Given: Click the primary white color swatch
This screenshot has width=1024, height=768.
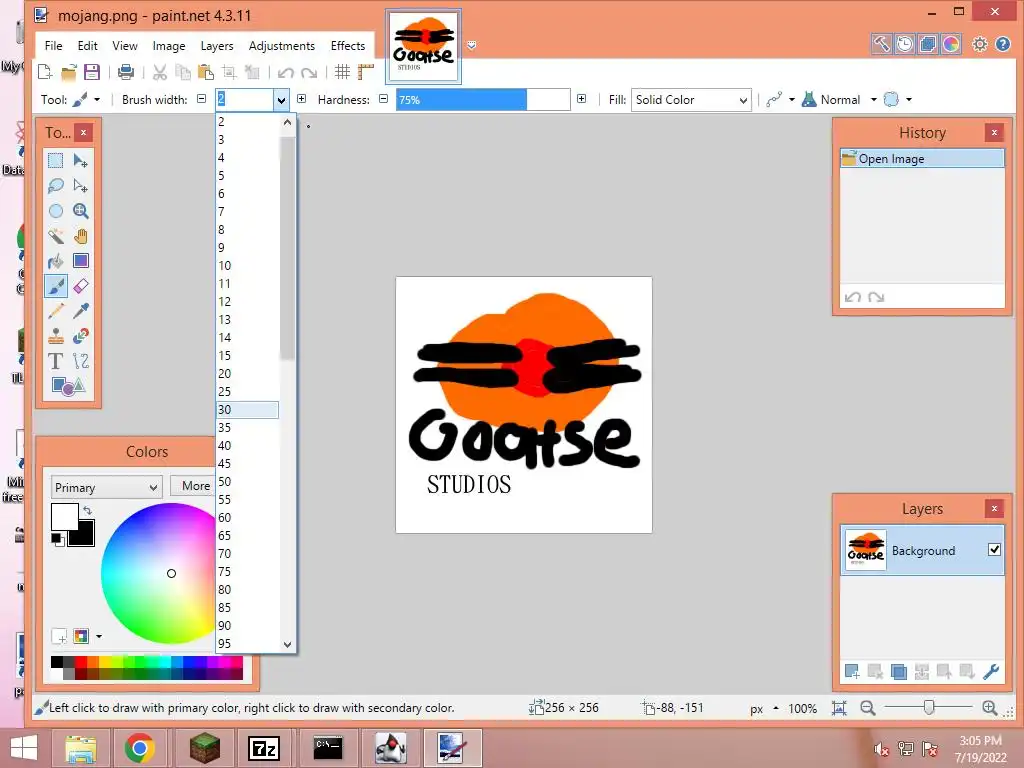Looking at the screenshot, I should coord(65,517).
